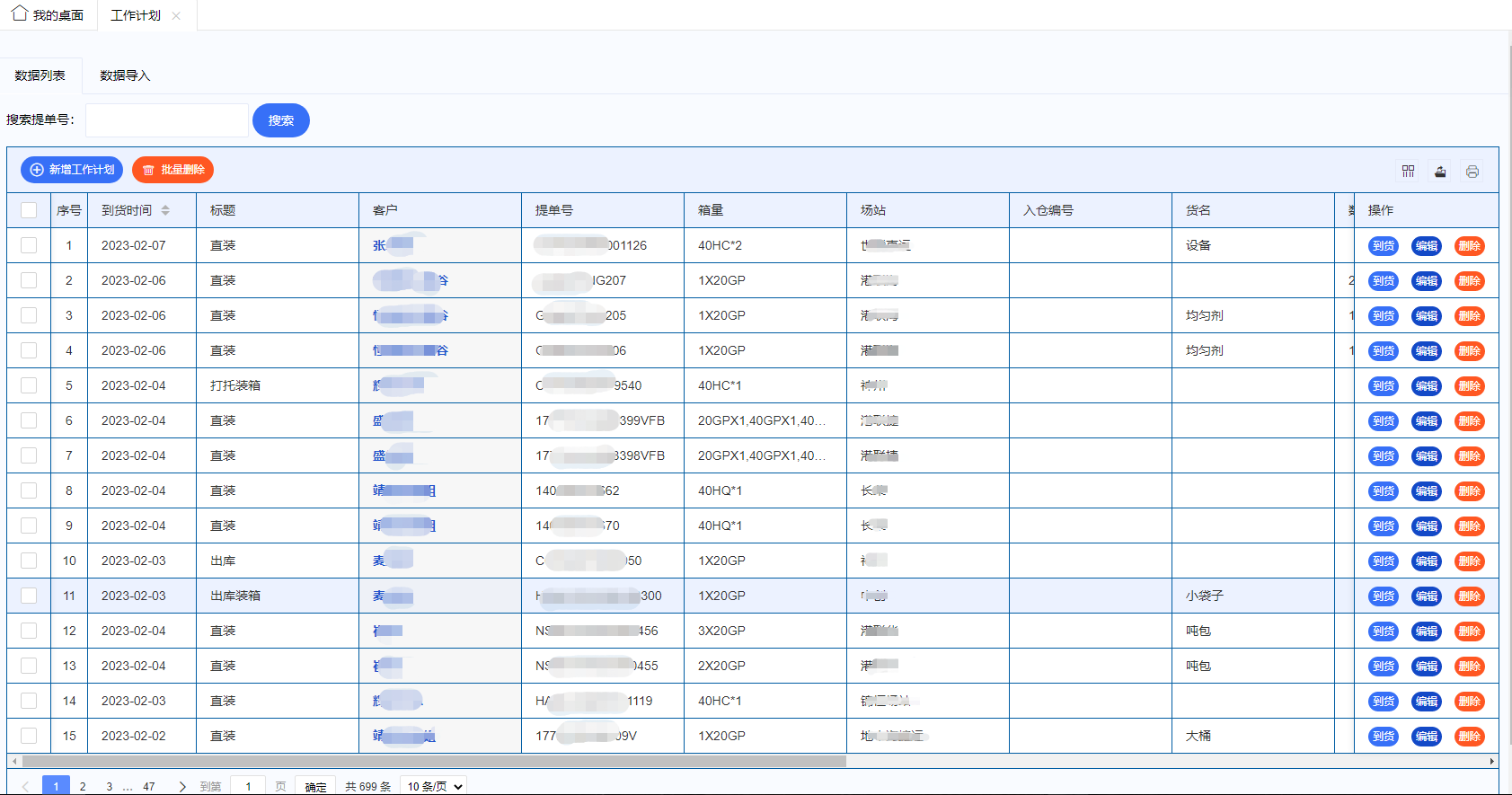Click the home icon for 我的桌面

[20, 13]
